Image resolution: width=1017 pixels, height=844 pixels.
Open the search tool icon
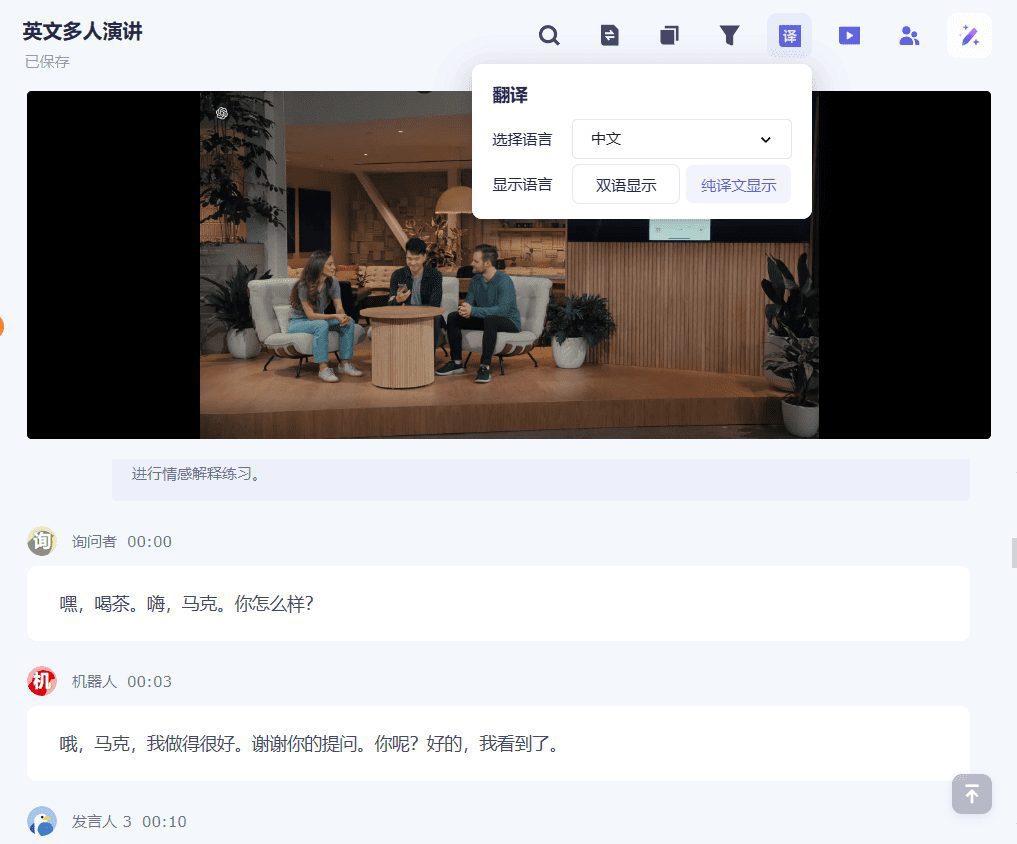pos(549,35)
